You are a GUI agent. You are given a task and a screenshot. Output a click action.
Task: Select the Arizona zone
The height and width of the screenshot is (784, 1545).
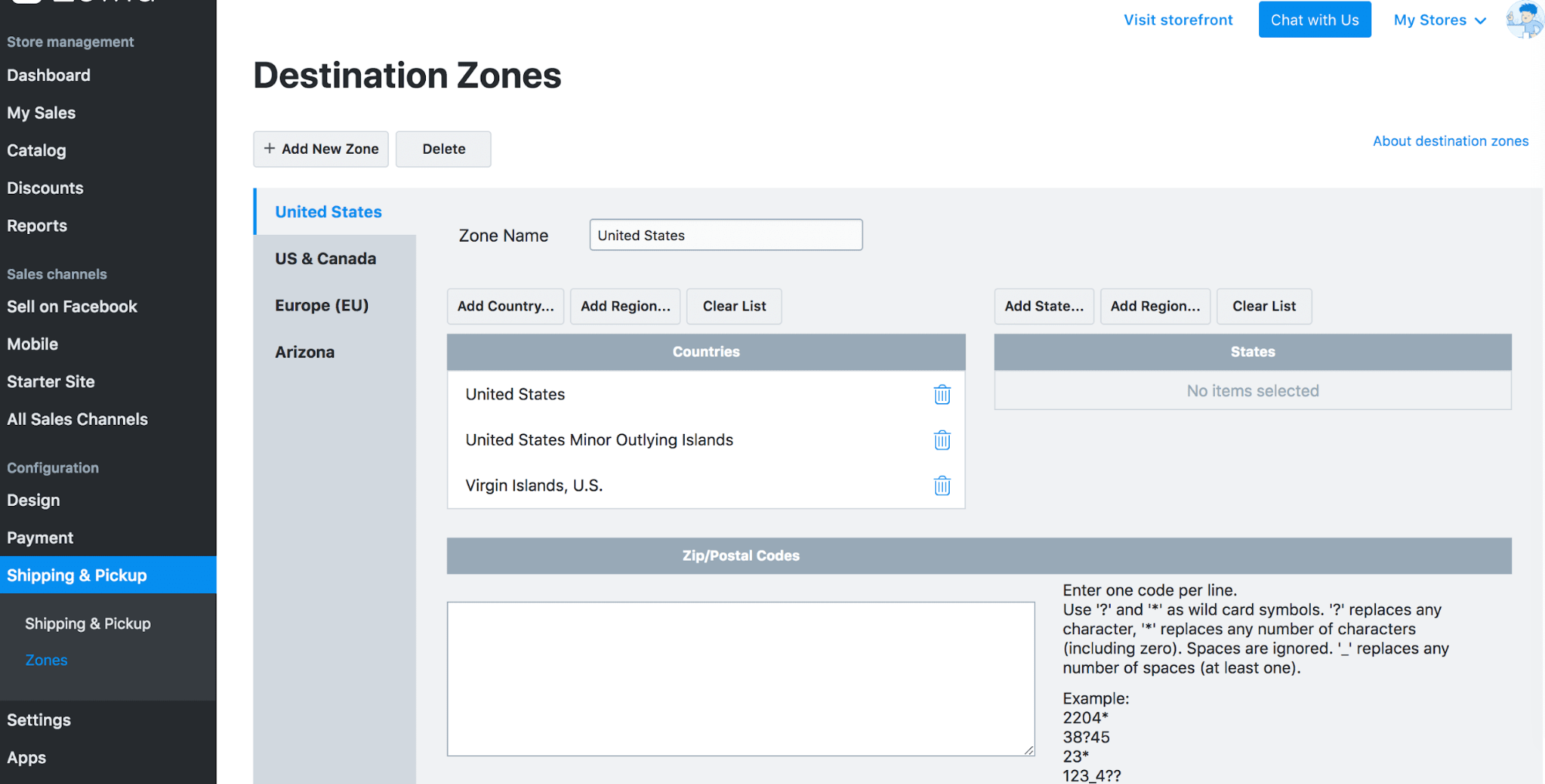305,352
